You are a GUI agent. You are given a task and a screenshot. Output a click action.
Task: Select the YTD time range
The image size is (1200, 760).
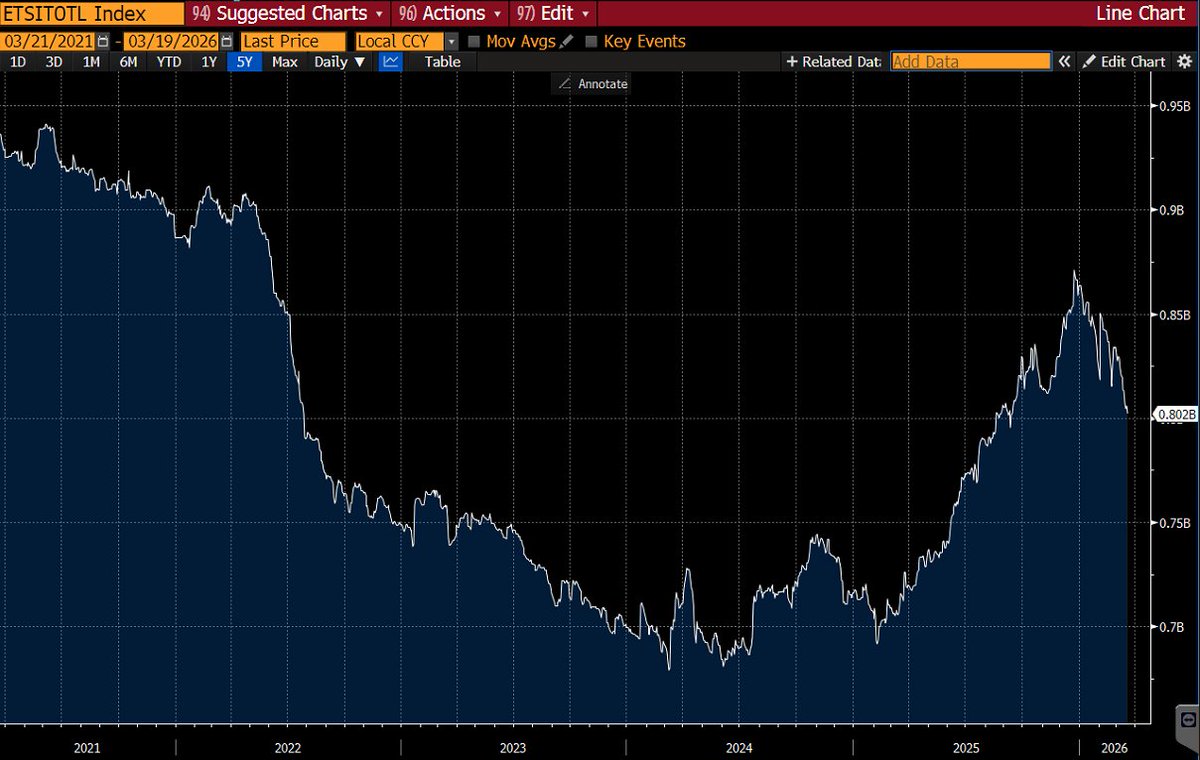click(x=168, y=61)
